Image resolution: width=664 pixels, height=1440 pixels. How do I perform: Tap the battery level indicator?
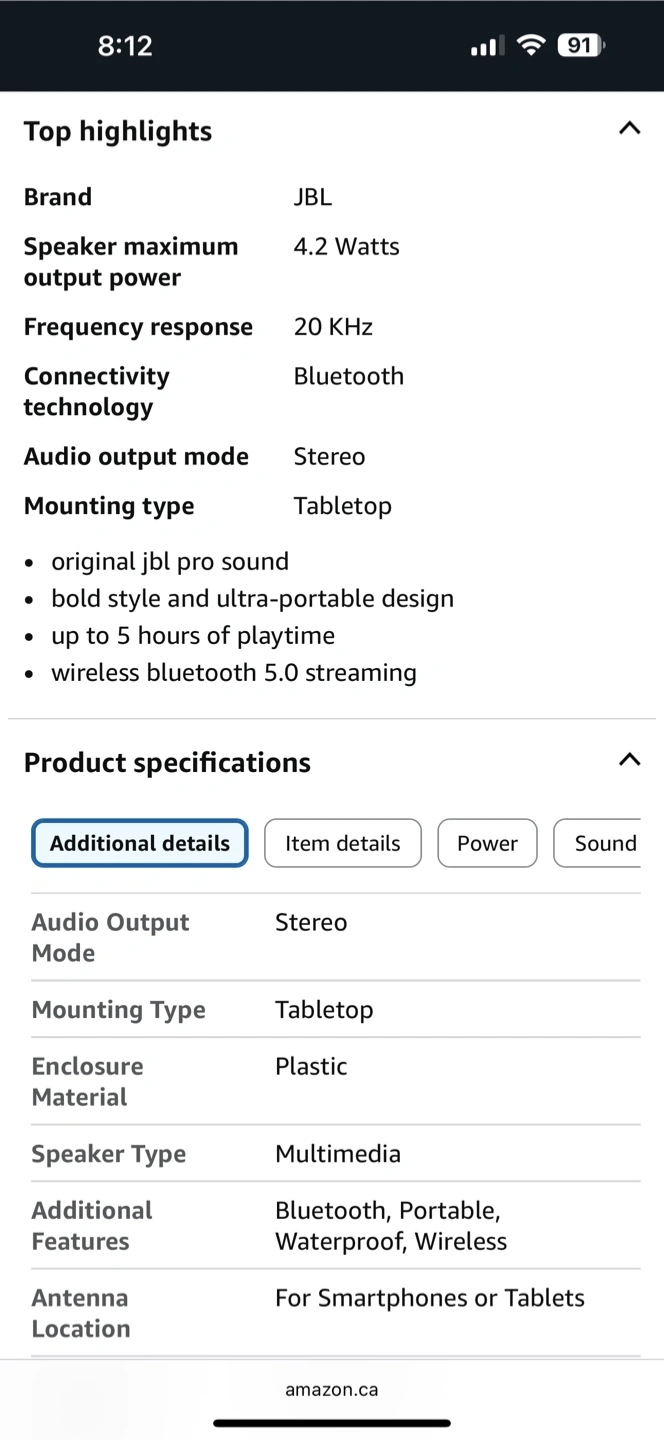tap(580, 45)
